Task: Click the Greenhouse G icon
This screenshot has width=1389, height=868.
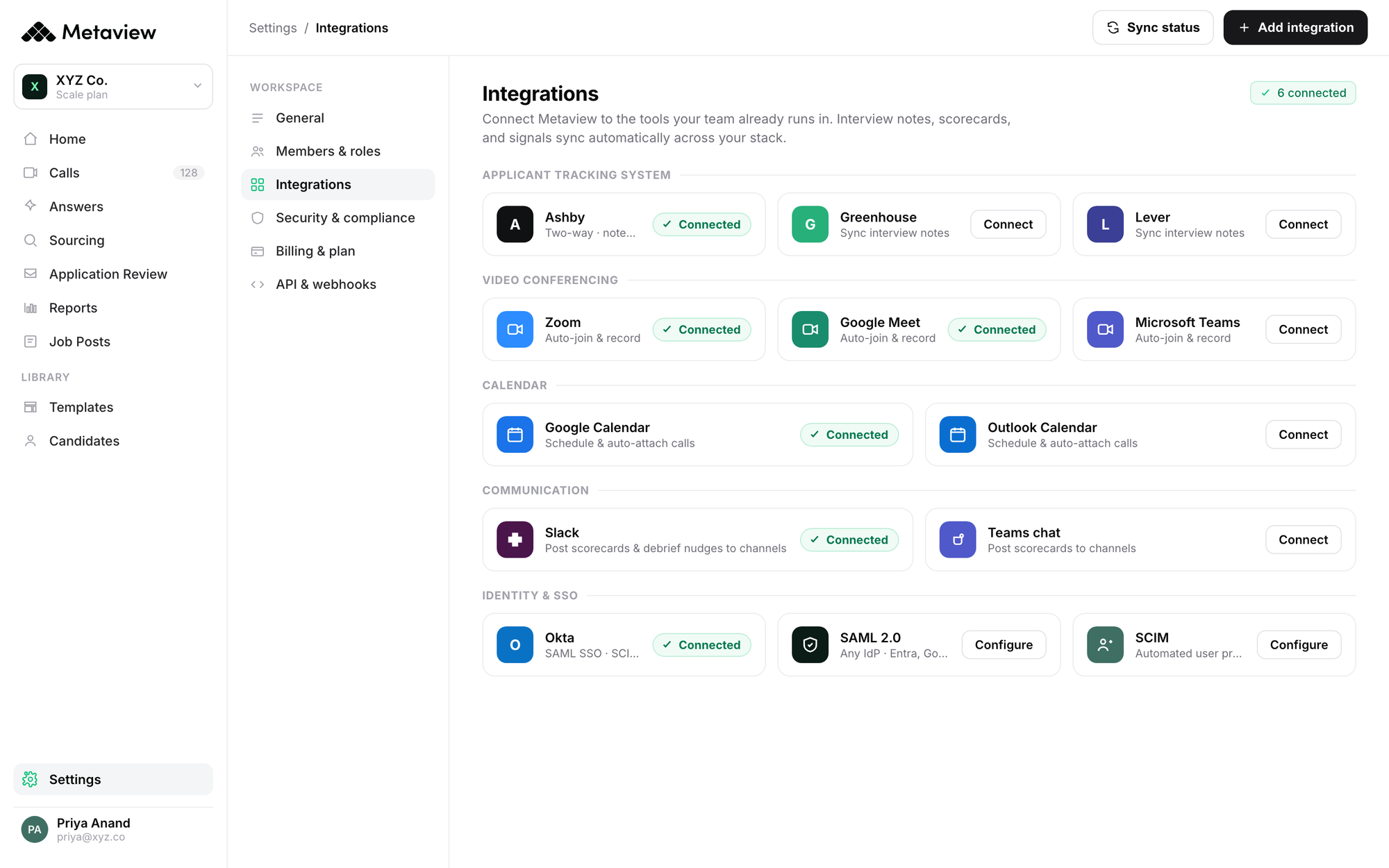Action: tap(810, 224)
